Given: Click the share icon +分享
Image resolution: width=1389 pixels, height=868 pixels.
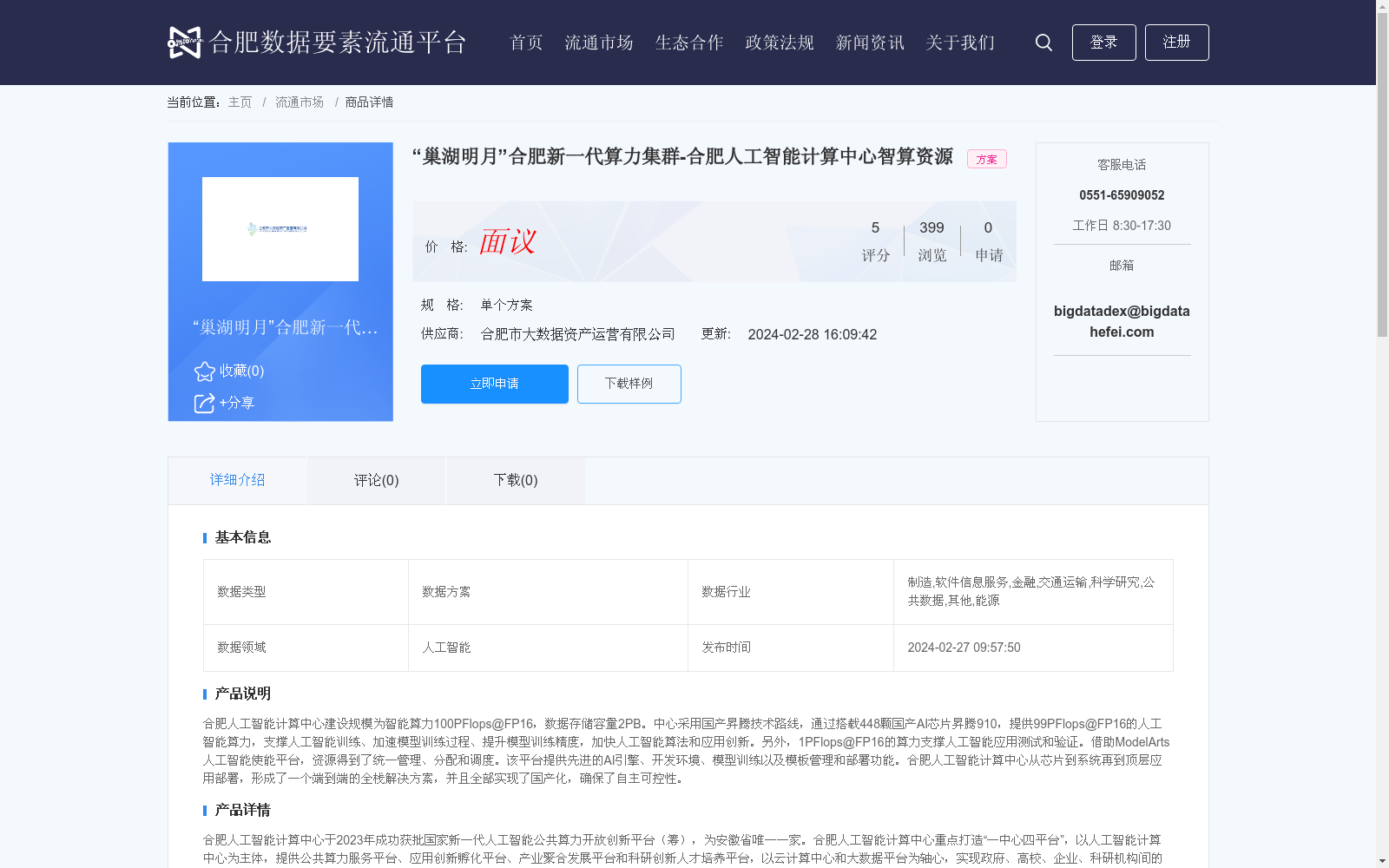Looking at the screenshot, I should pyautogui.click(x=204, y=404).
